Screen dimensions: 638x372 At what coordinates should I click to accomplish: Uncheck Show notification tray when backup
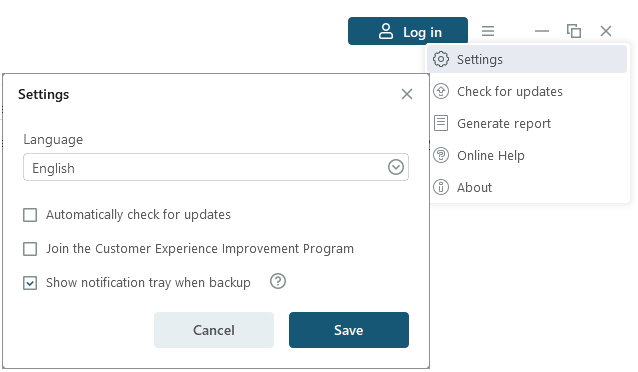(x=30, y=283)
